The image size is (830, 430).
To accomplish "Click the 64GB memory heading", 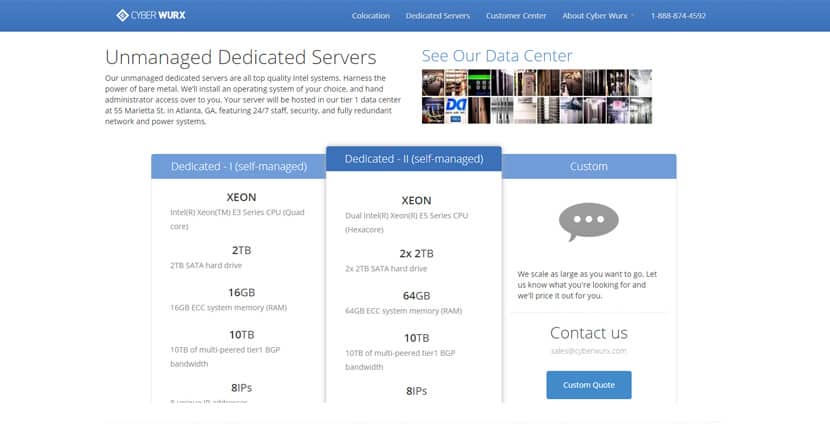I will click(x=417, y=295).
